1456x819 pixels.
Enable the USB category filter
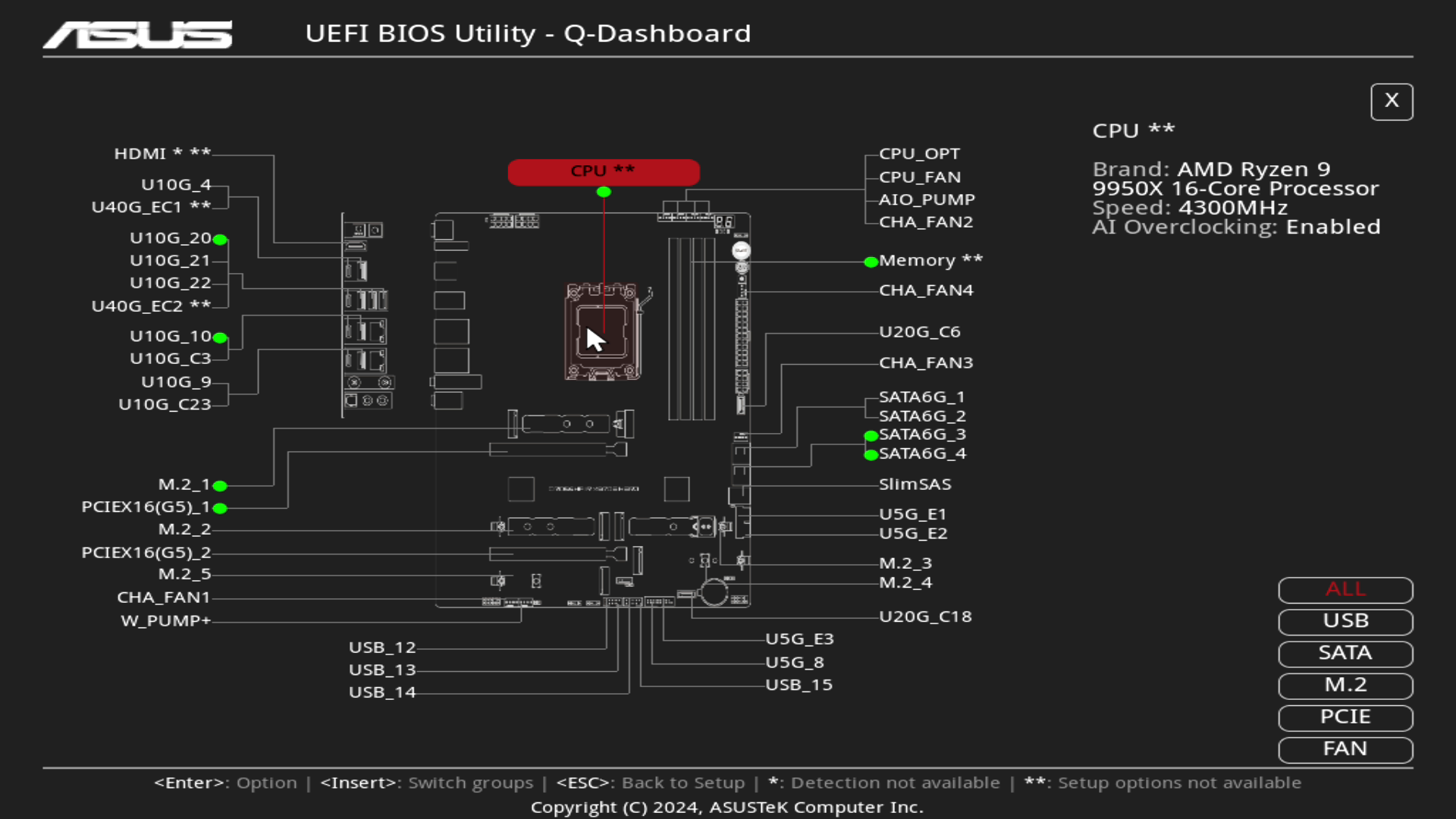point(1345,621)
